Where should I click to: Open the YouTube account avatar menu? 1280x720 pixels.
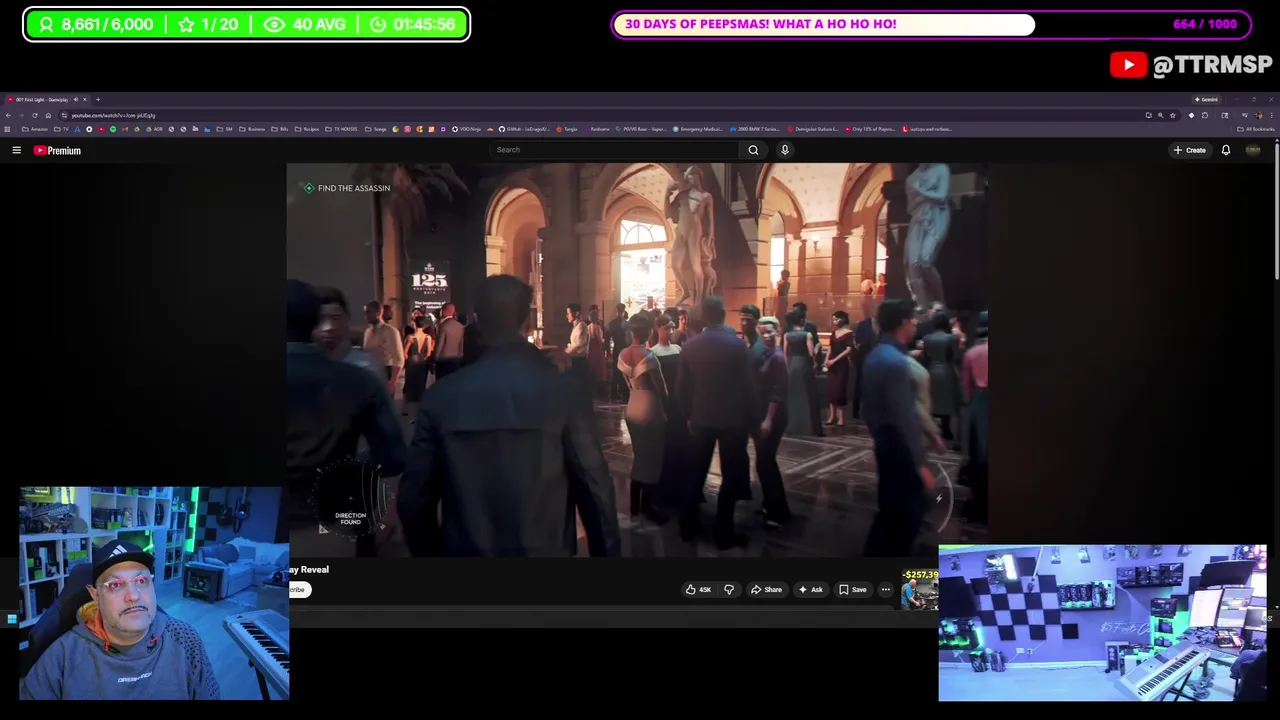tap(1253, 150)
